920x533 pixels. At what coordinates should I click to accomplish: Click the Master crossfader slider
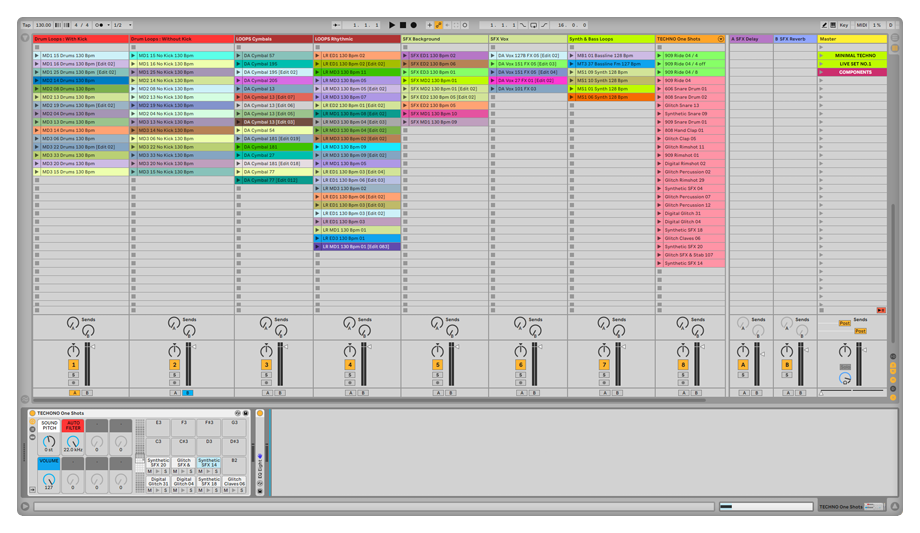(x=853, y=392)
